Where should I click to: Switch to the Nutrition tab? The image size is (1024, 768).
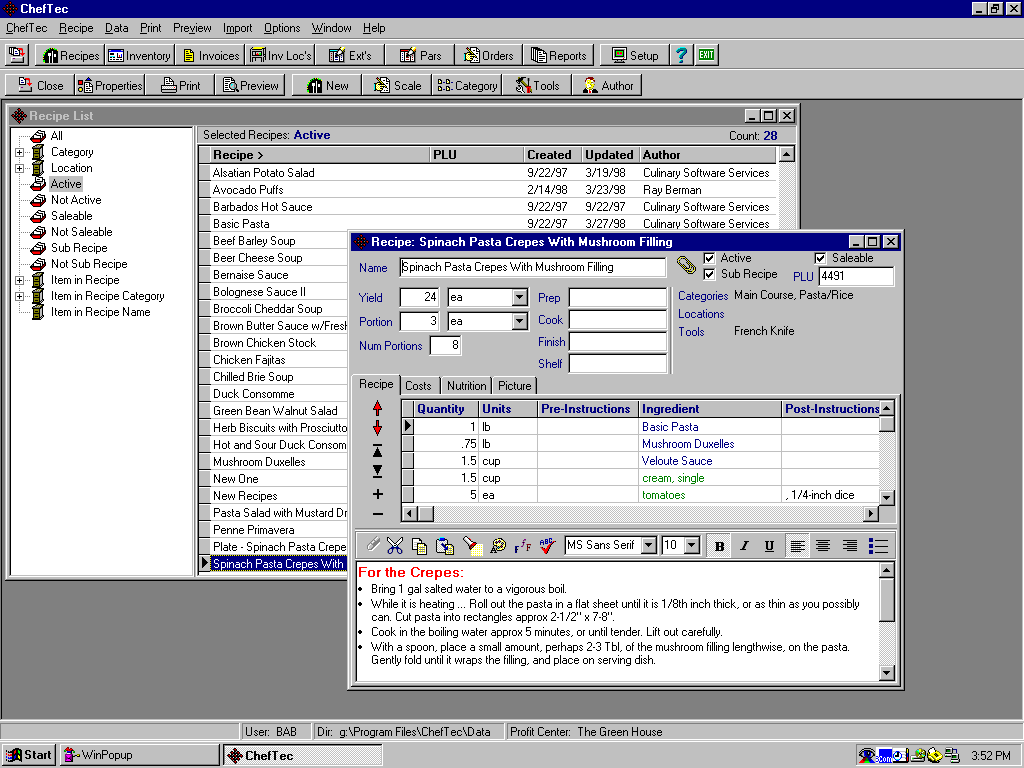466,386
